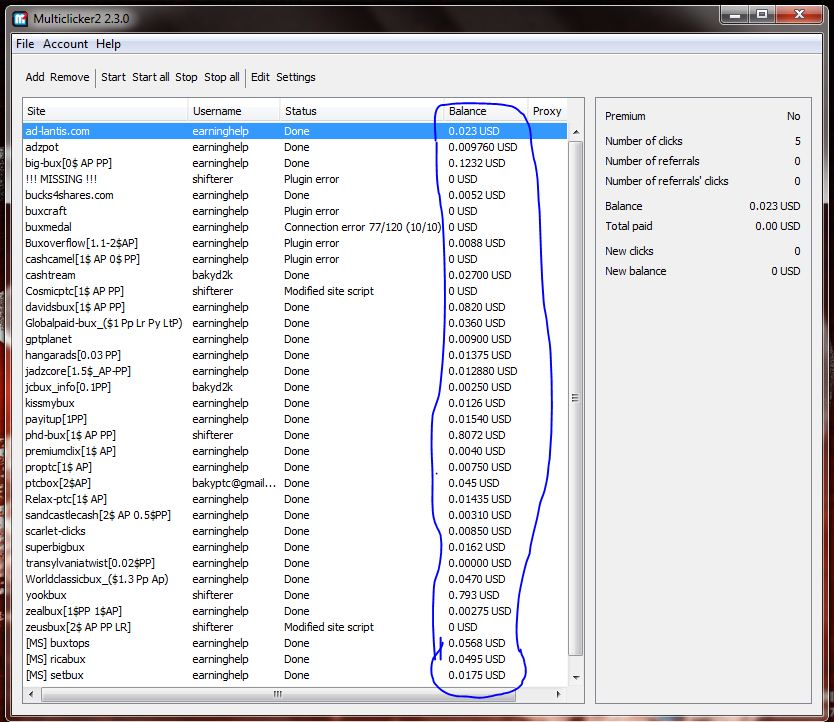Click Remove in the toolbar
Viewport: 834px width, 722px height.
pos(70,77)
